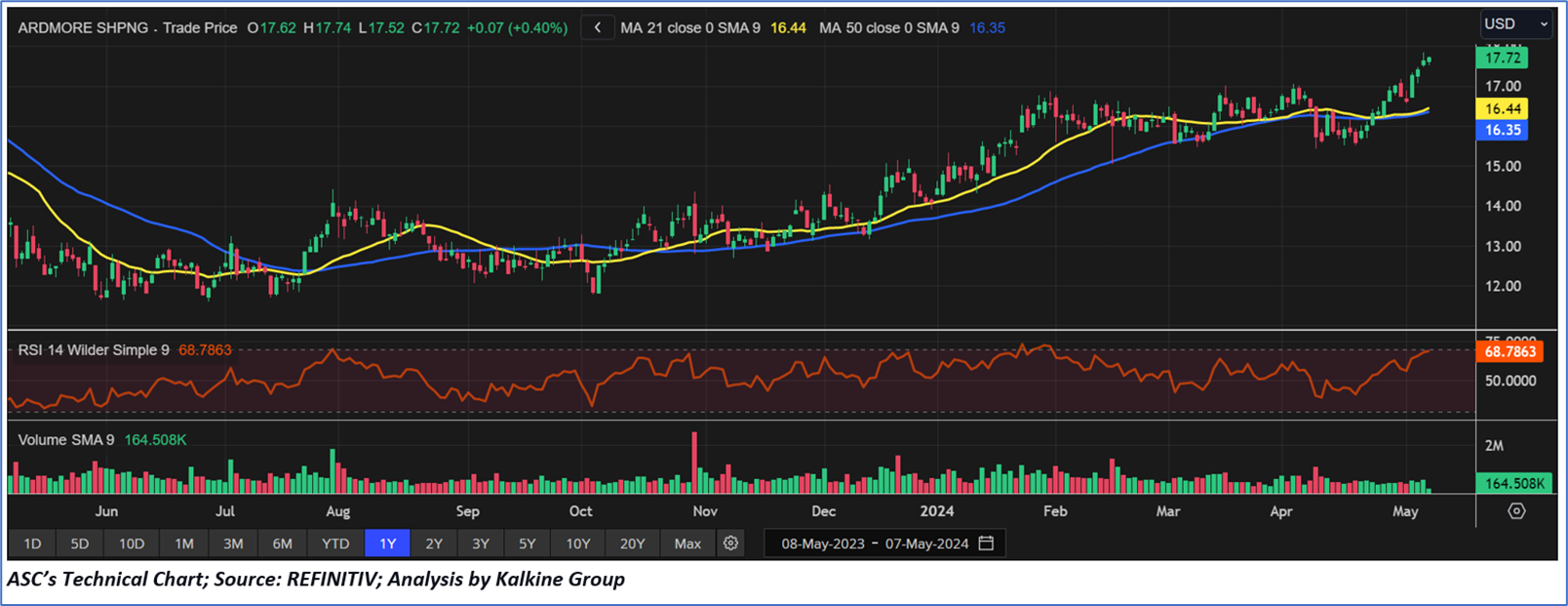Select the MA 21 close indicator label
Screen dimensions: 1568x606
coord(689,28)
